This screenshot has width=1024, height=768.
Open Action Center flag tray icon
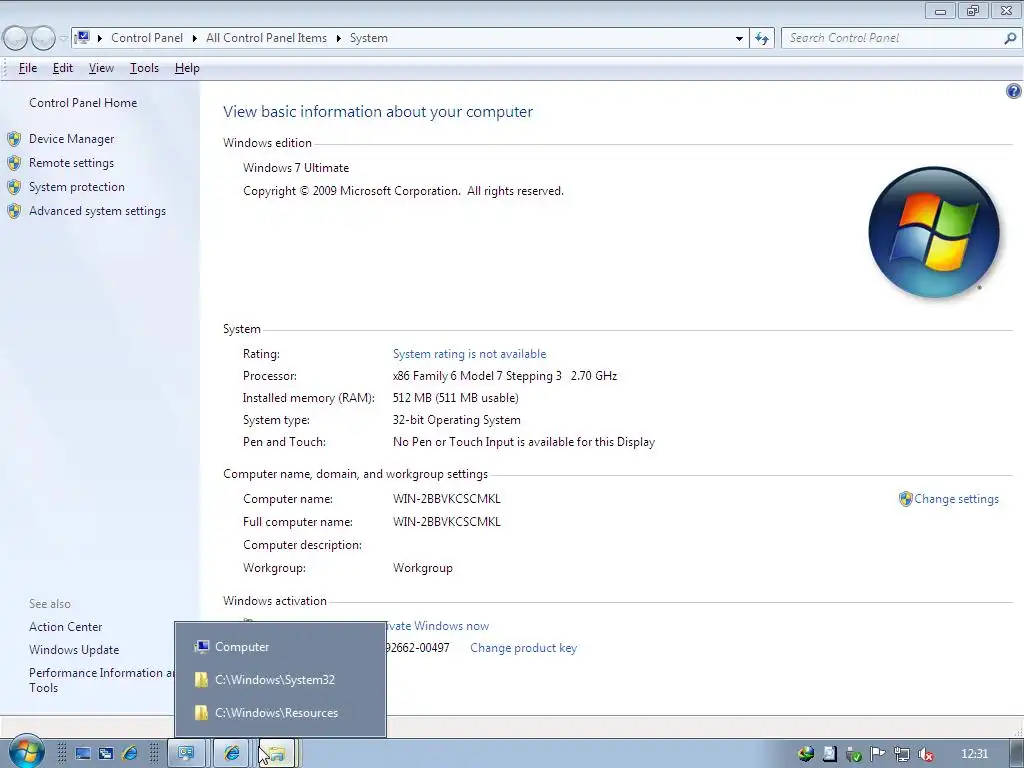(878, 754)
